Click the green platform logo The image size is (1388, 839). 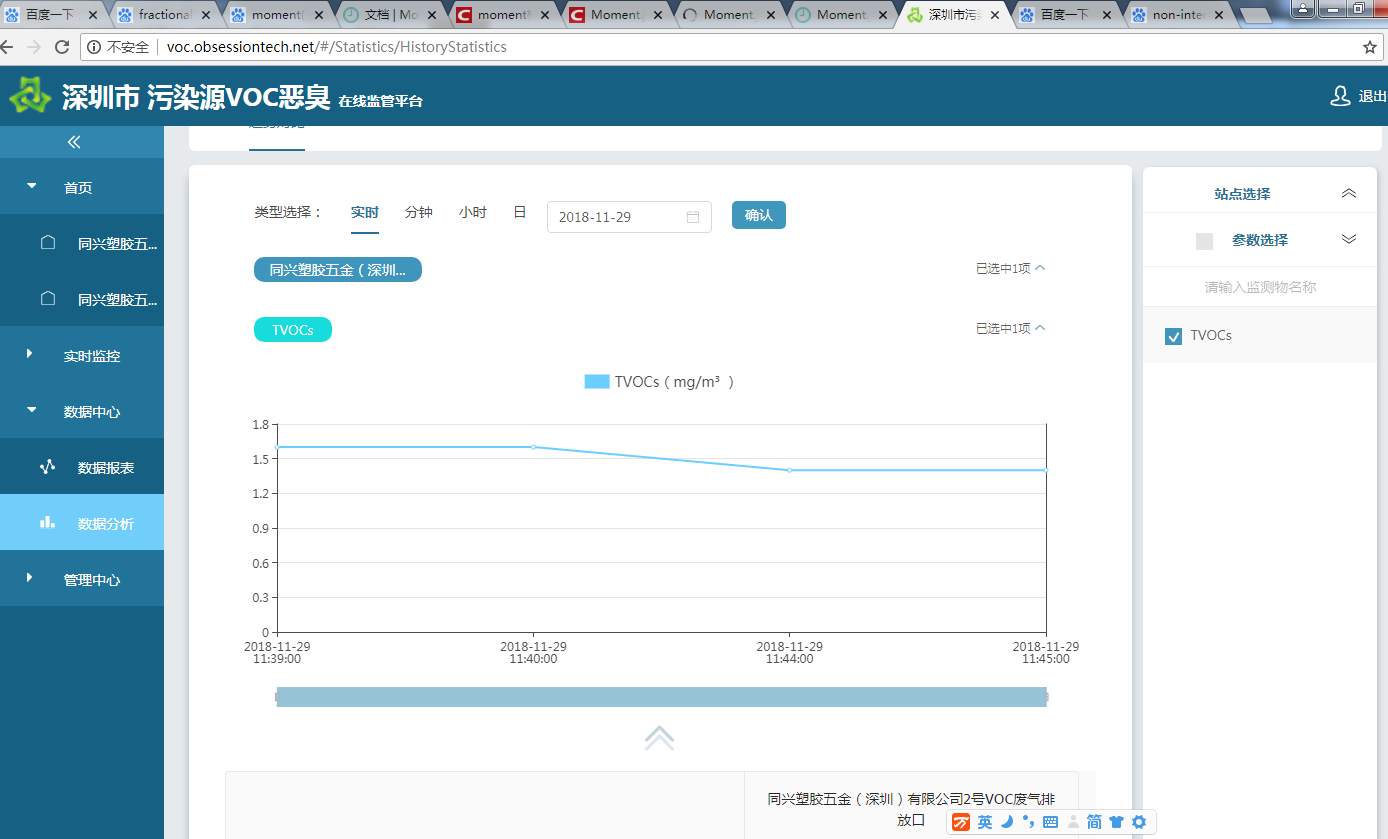pyautogui.click(x=30, y=96)
